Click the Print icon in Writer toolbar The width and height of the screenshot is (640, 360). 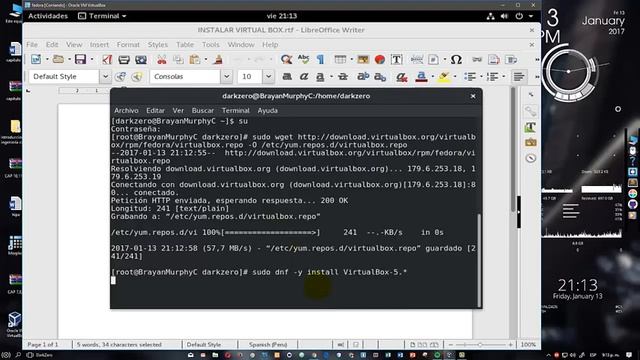pos(124,60)
